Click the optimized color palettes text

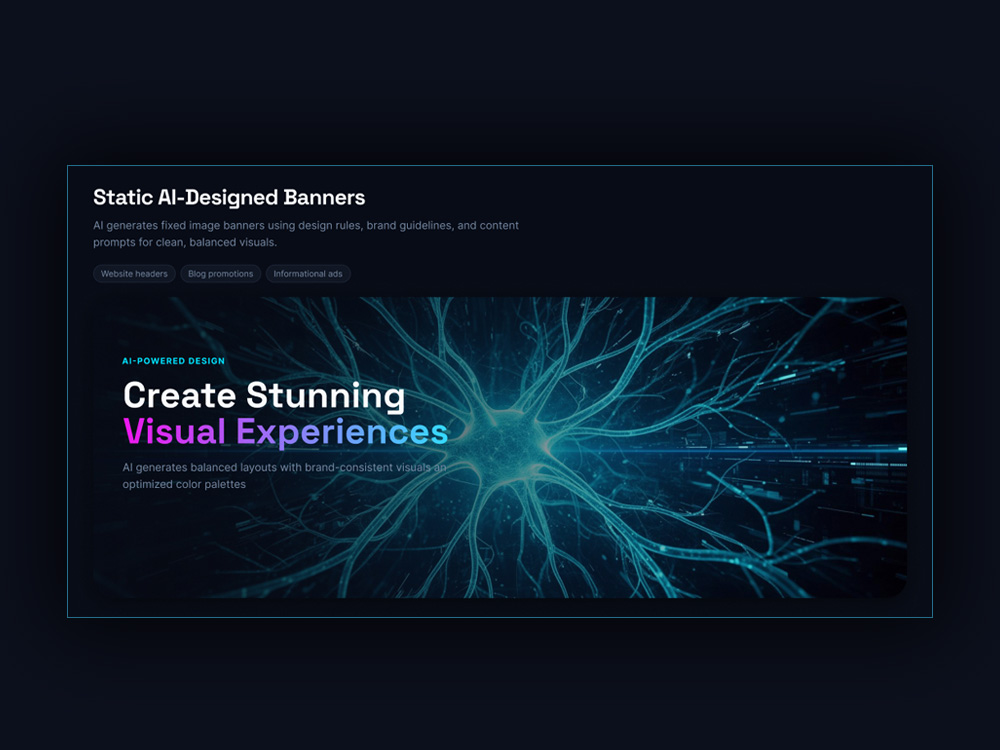(184, 484)
